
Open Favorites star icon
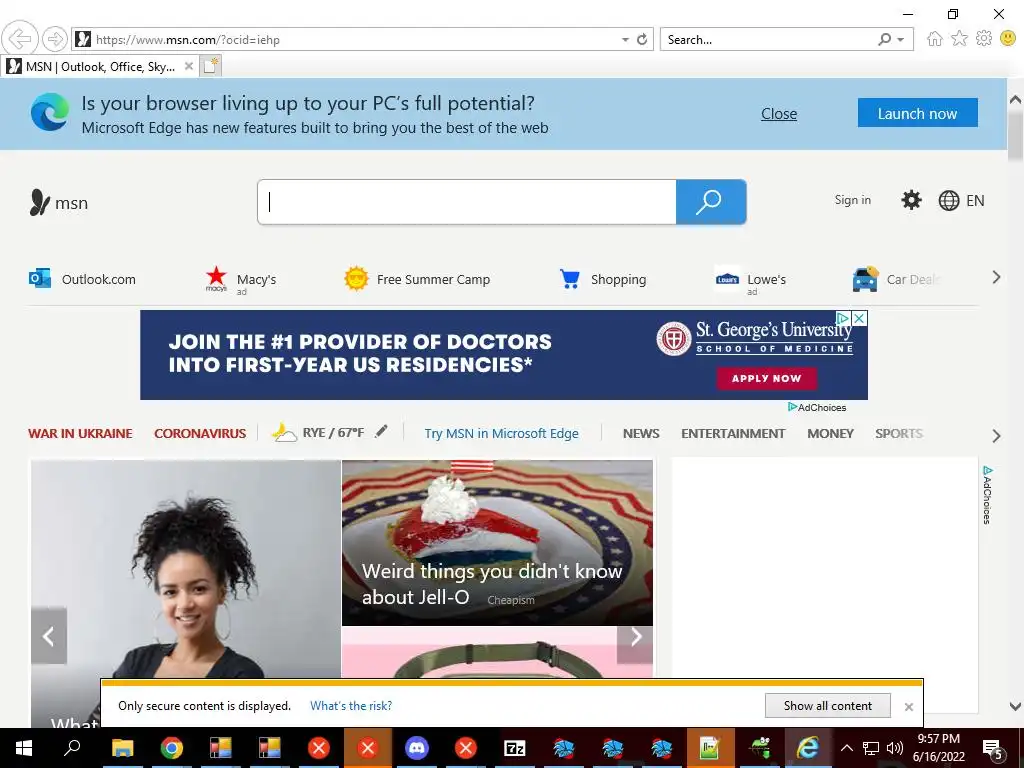pyautogui.click(x=959, y=39)
